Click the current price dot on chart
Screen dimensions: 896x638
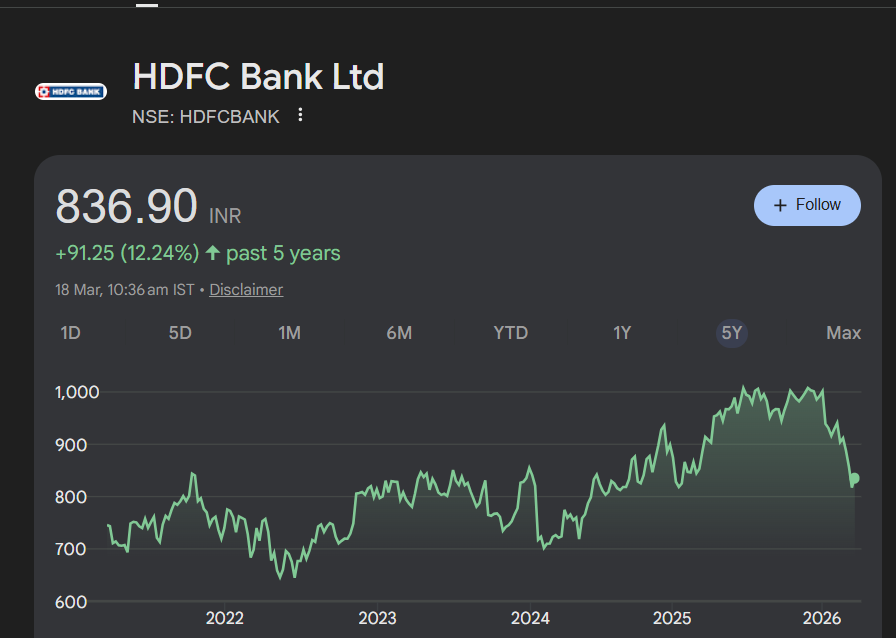coord(854,478)
